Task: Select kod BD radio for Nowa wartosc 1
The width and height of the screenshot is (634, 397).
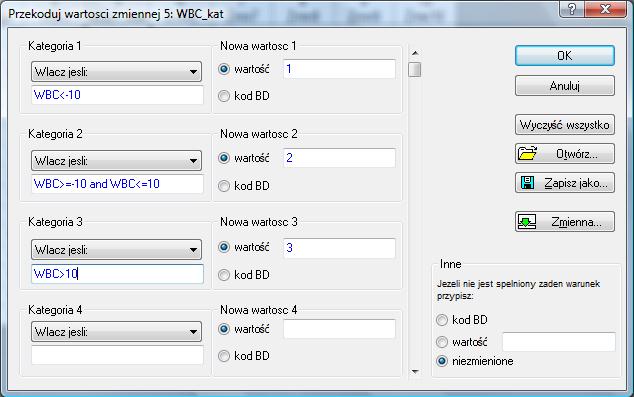Action: (224, 96)
